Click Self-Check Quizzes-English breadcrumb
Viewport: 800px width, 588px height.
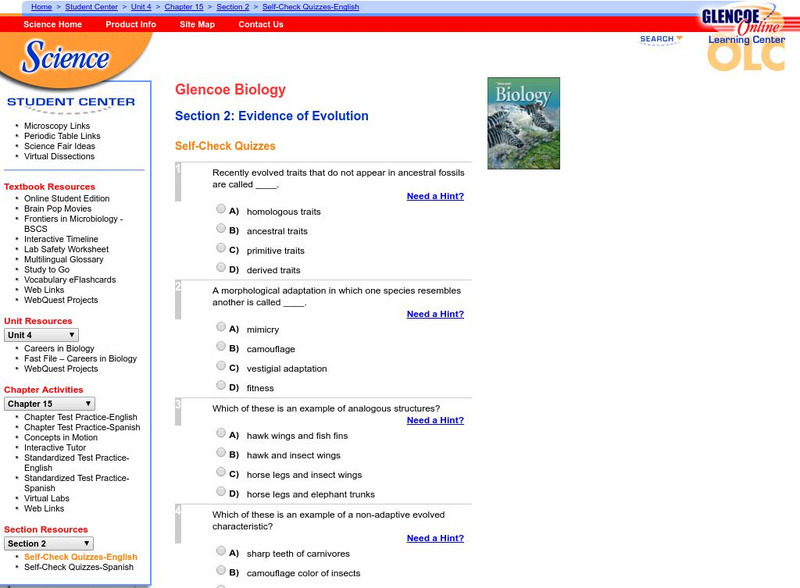311,7
